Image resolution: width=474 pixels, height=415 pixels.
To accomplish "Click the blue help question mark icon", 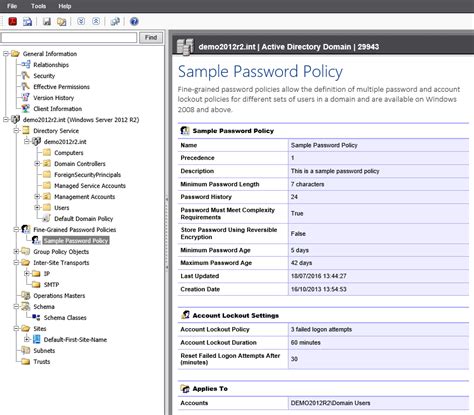I will click(134, 22).
